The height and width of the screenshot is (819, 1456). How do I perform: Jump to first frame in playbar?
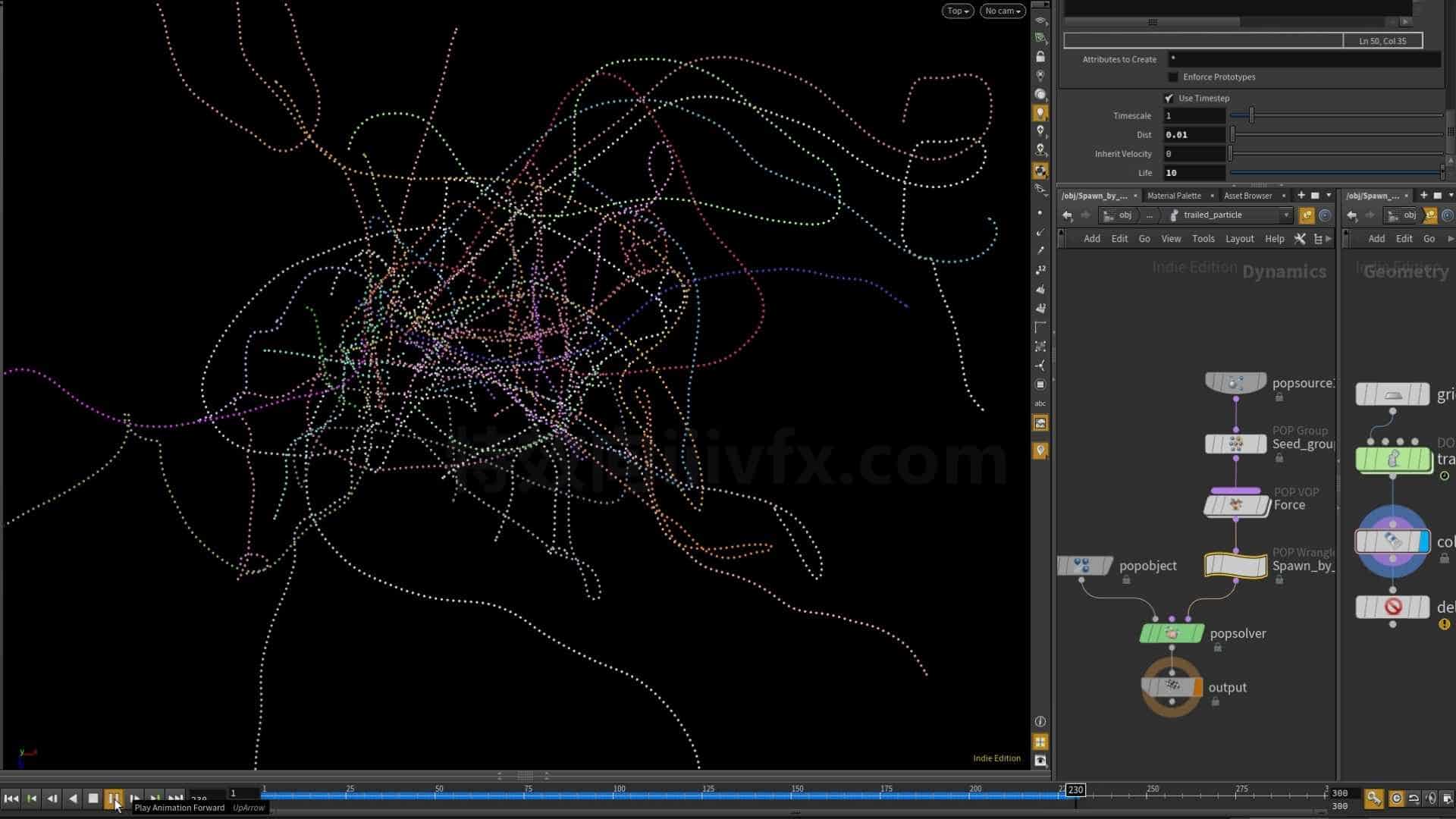point(11,798)
